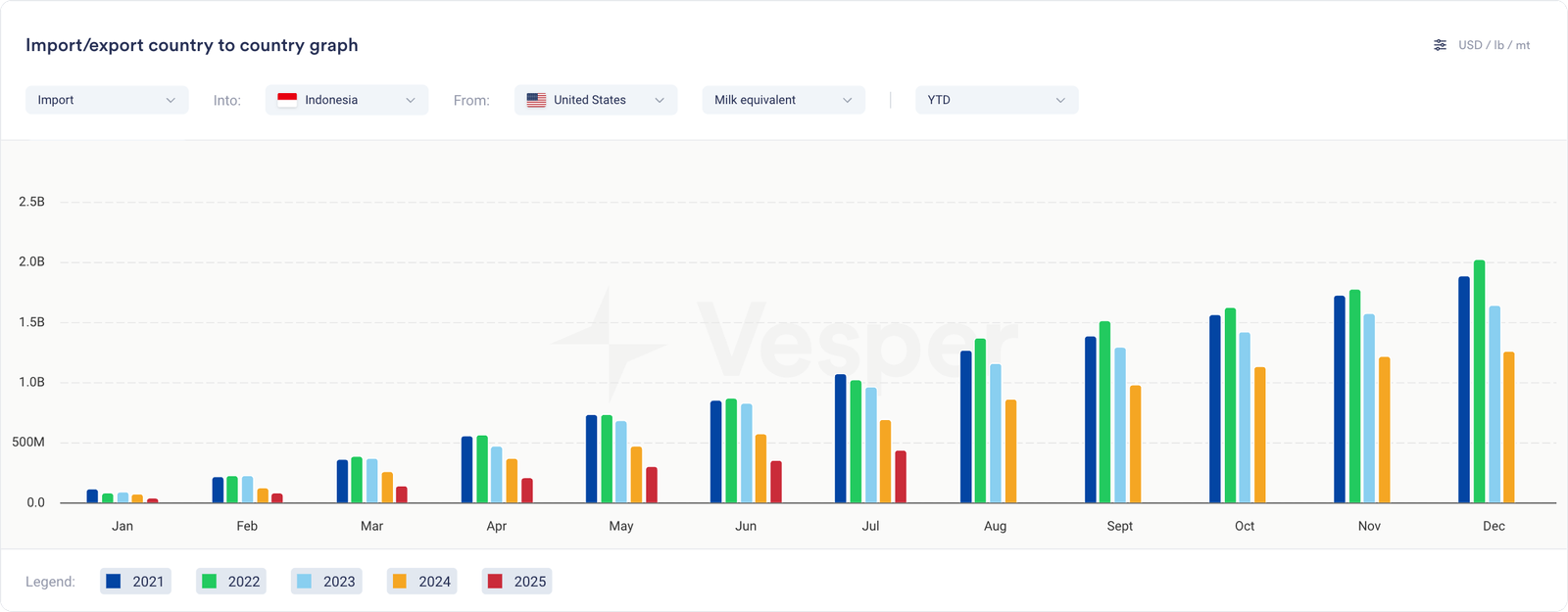The image size is (1568, 612).
Task: Click the United States flag icon
Action: click(536, 100)
